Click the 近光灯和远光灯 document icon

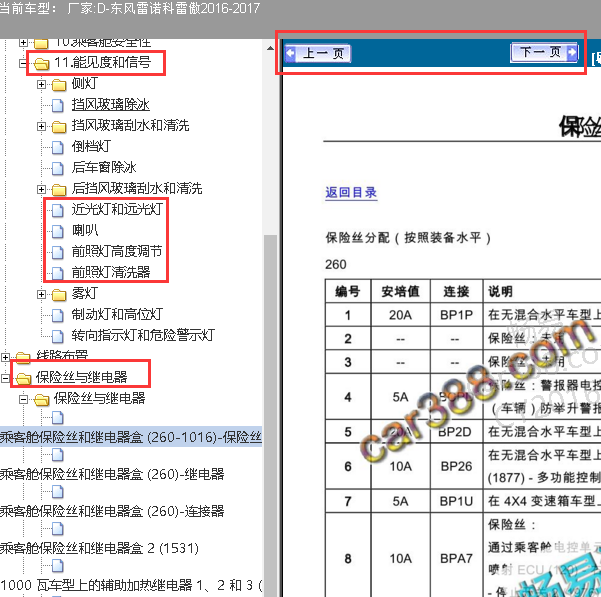57,210
